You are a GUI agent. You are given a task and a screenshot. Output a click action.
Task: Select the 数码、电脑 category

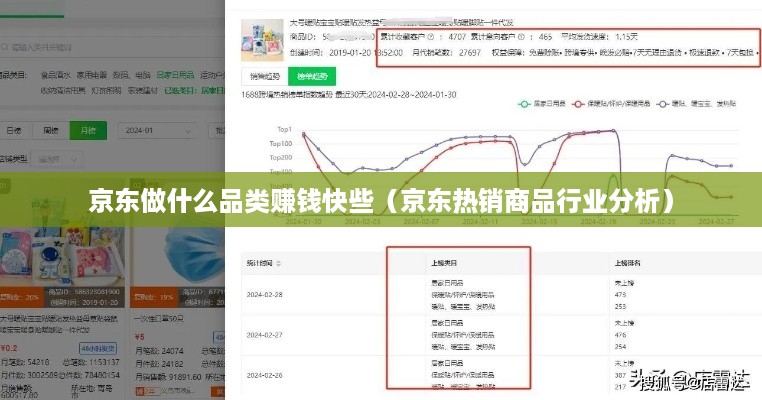pos(131,75)
